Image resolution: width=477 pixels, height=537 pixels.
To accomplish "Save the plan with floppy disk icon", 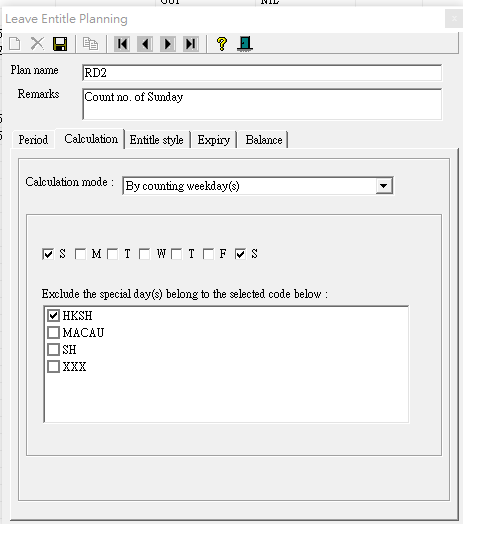I will tap(60, 44).
